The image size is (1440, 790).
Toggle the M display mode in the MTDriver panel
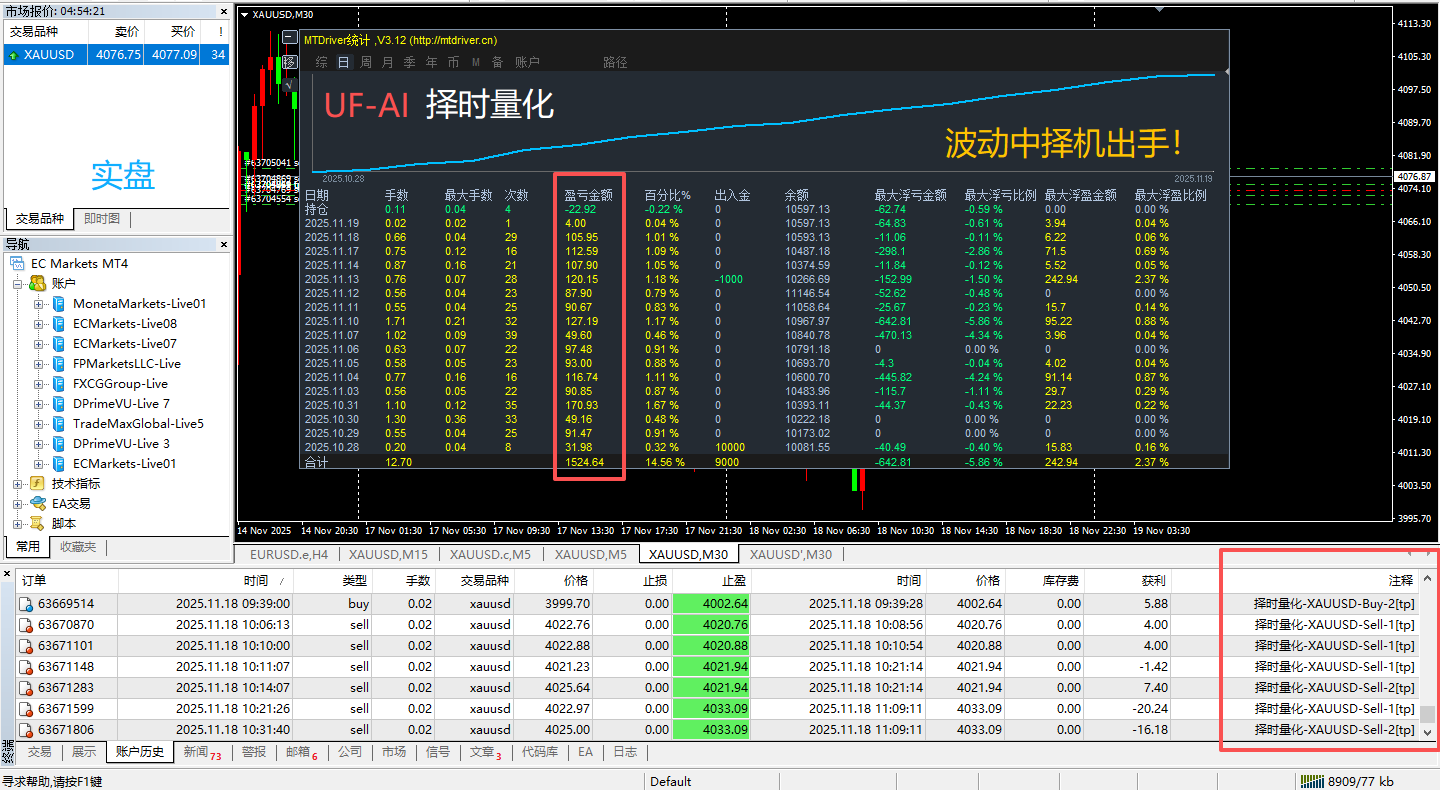coord(476,61)
